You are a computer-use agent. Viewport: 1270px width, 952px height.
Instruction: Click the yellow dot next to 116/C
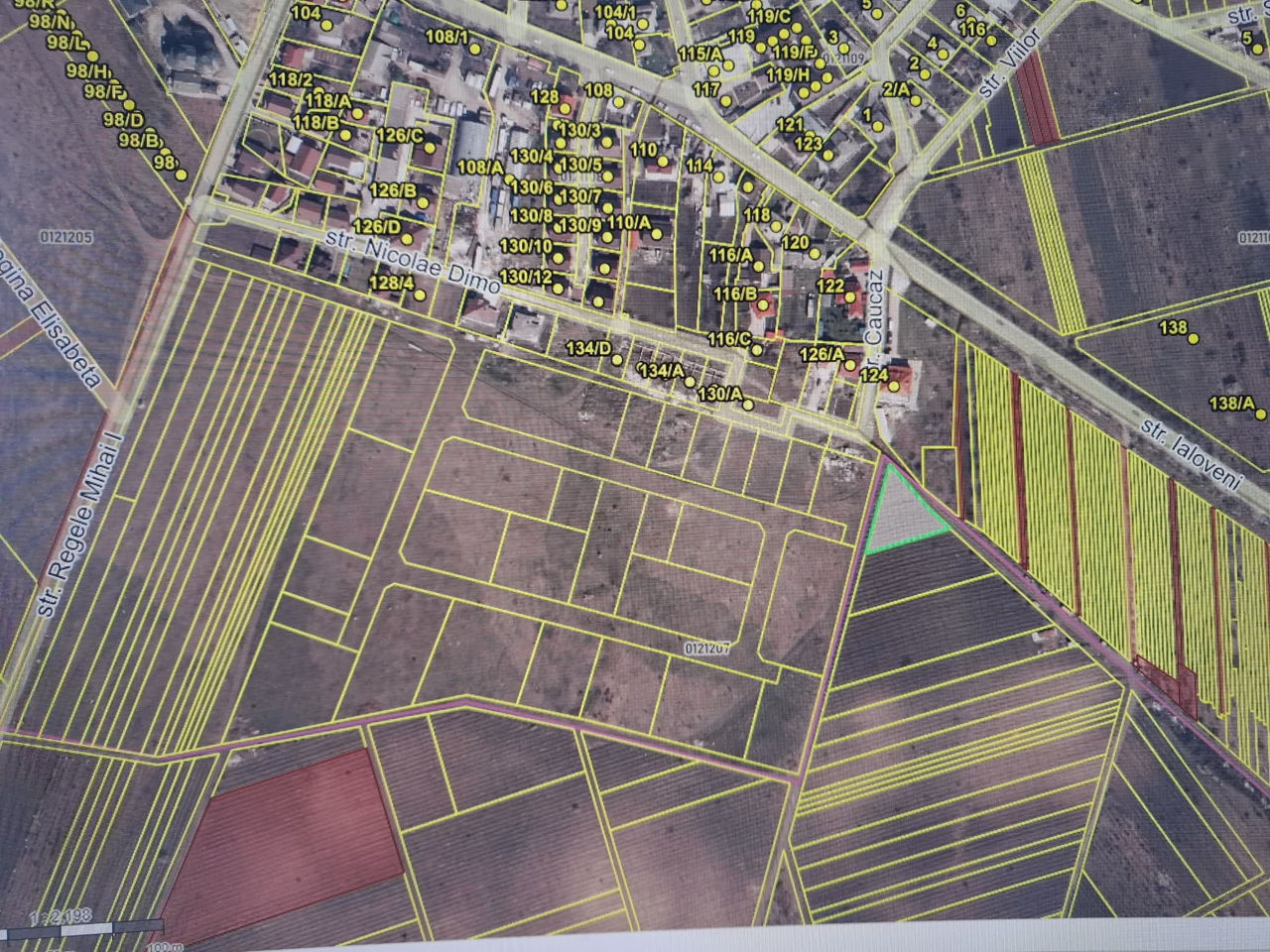(759, 349)
